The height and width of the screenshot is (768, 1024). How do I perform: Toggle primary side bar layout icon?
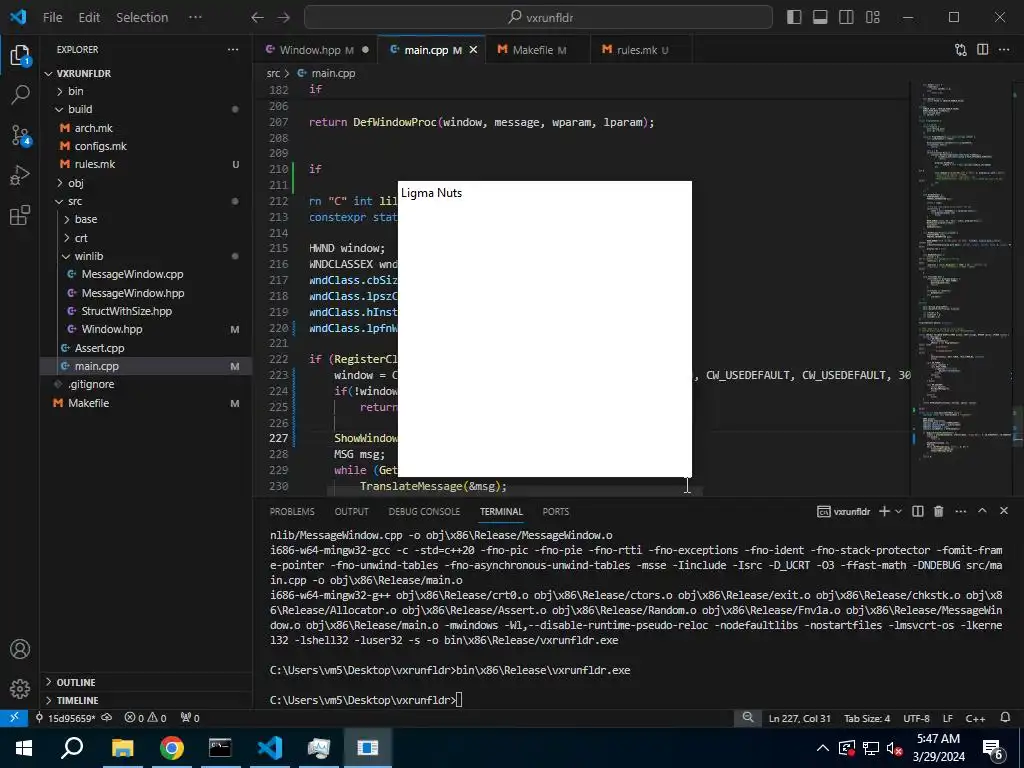(x=794, y=18)
